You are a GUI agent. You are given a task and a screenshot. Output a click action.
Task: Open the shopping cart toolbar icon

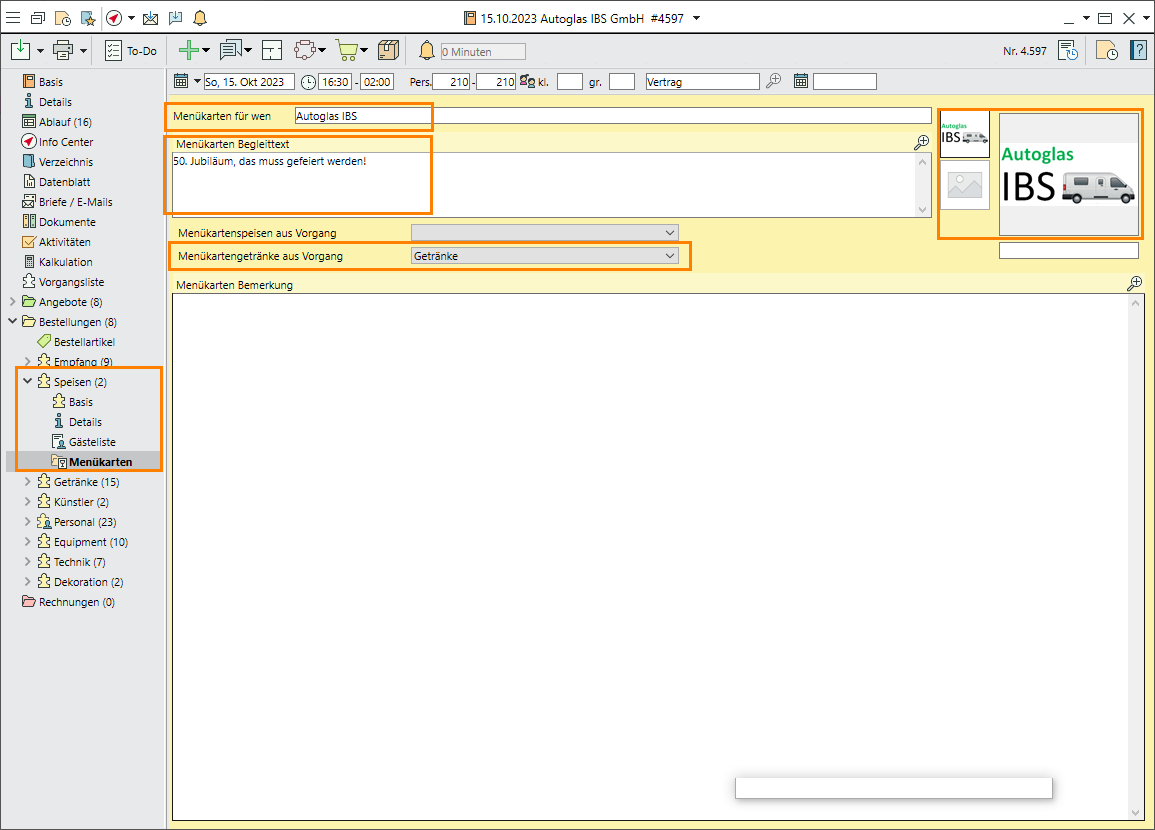(x=346, y=50)
